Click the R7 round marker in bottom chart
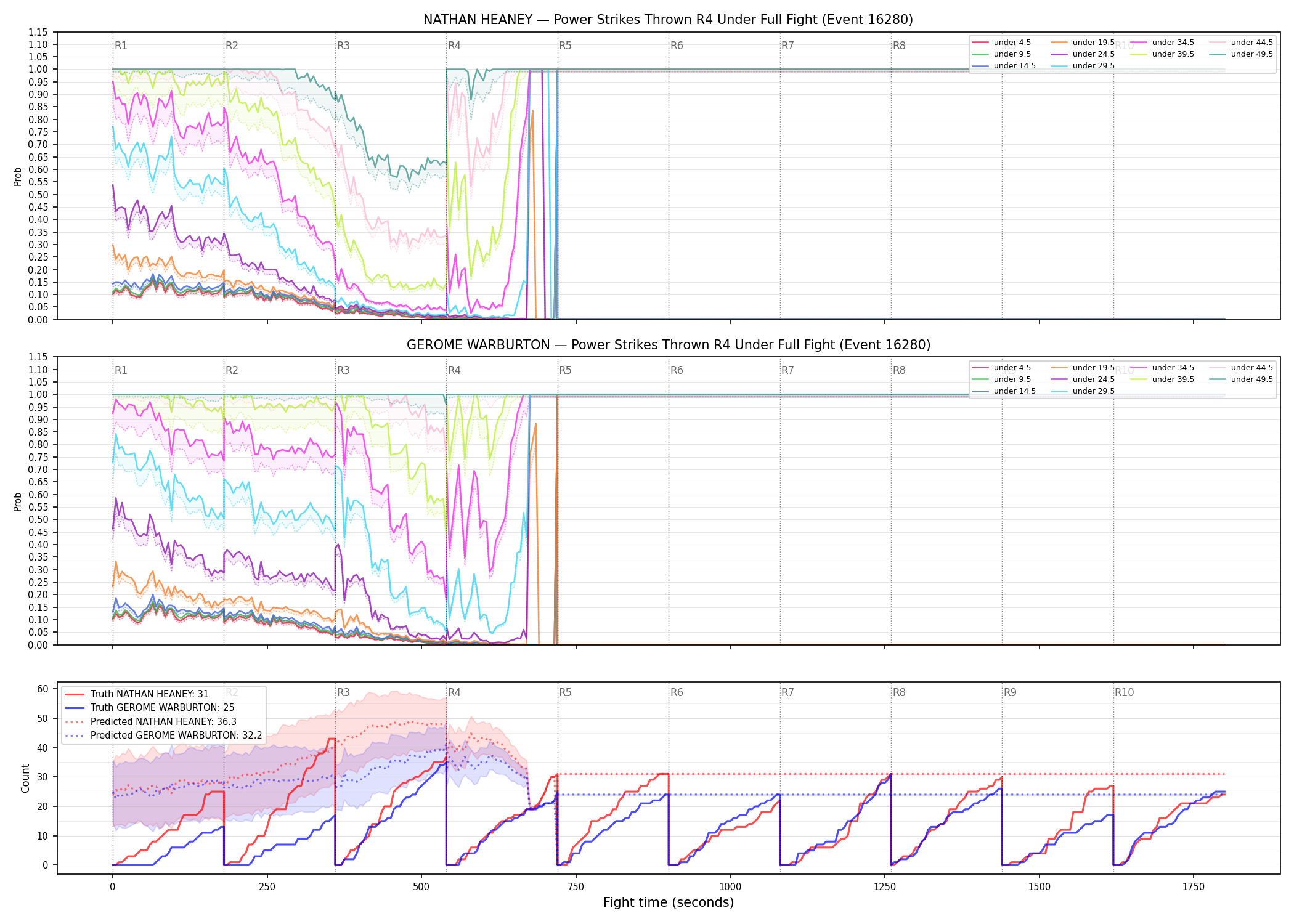The width and height of the screenshot is (1294, 924). [x=787, y=692]
